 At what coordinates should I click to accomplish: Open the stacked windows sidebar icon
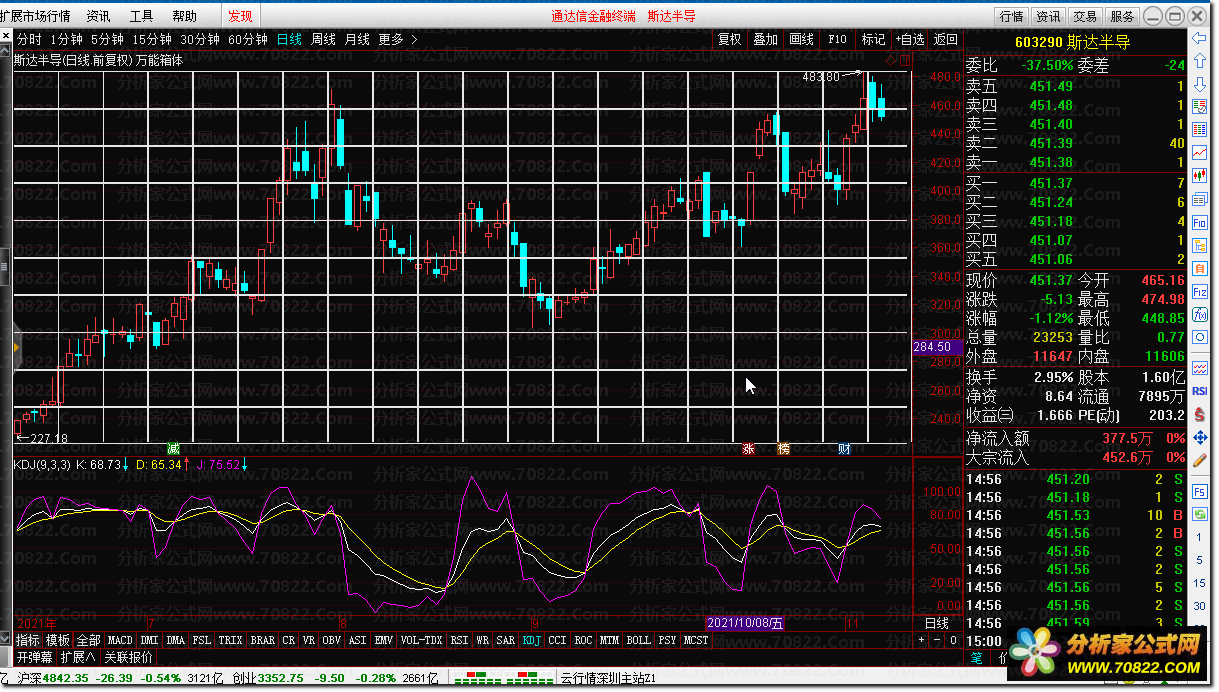tap(1199, 197)
